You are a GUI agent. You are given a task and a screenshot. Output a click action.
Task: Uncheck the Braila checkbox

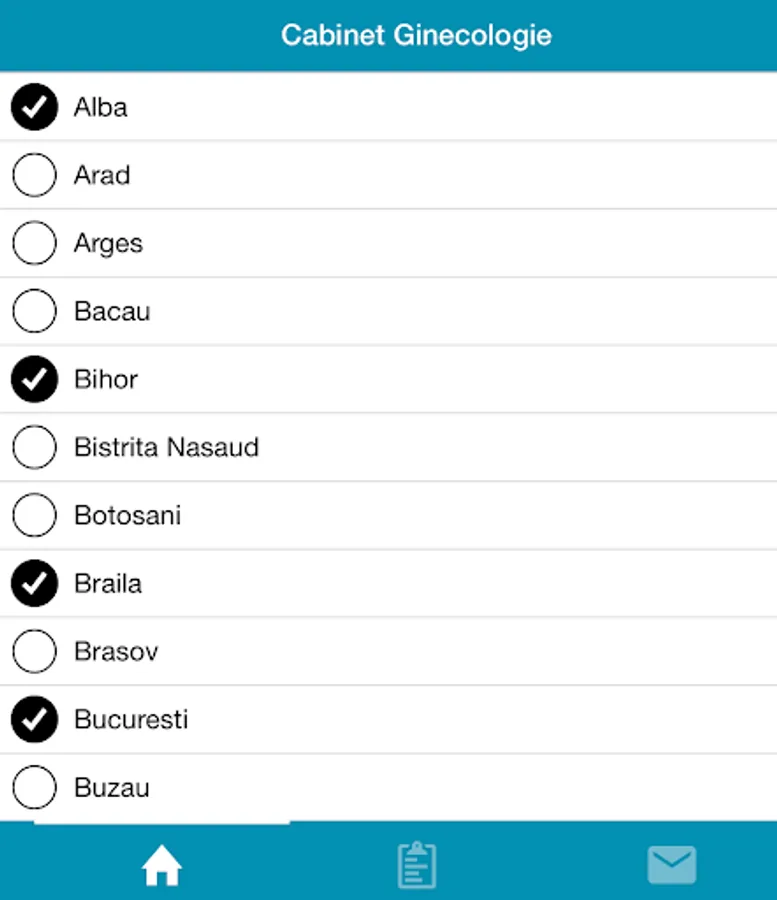[35, 583]
